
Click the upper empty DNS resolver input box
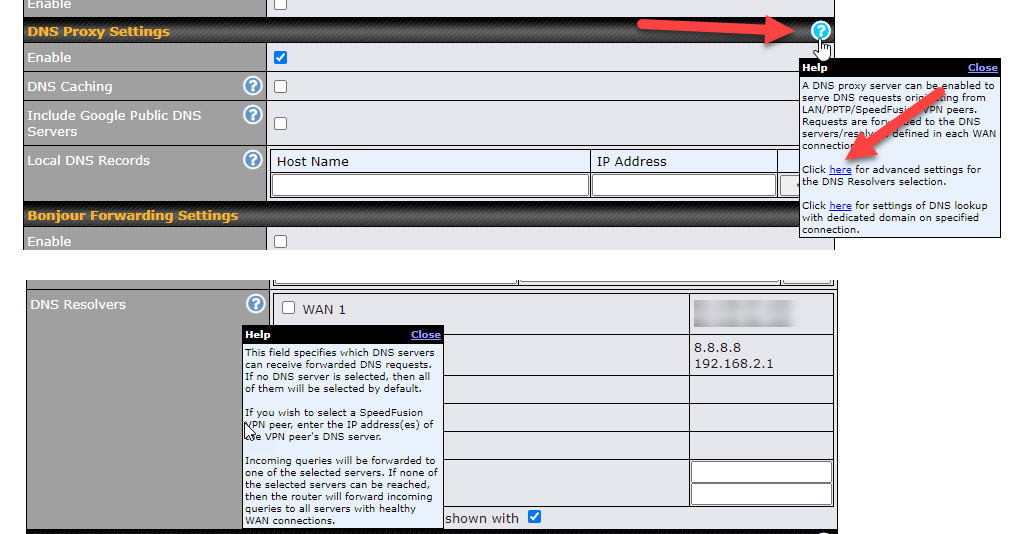click(x=761, y=472)
